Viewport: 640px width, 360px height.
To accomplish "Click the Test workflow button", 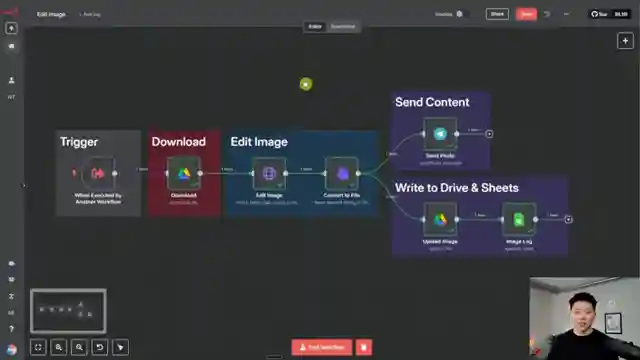I will tap(322, 347).
